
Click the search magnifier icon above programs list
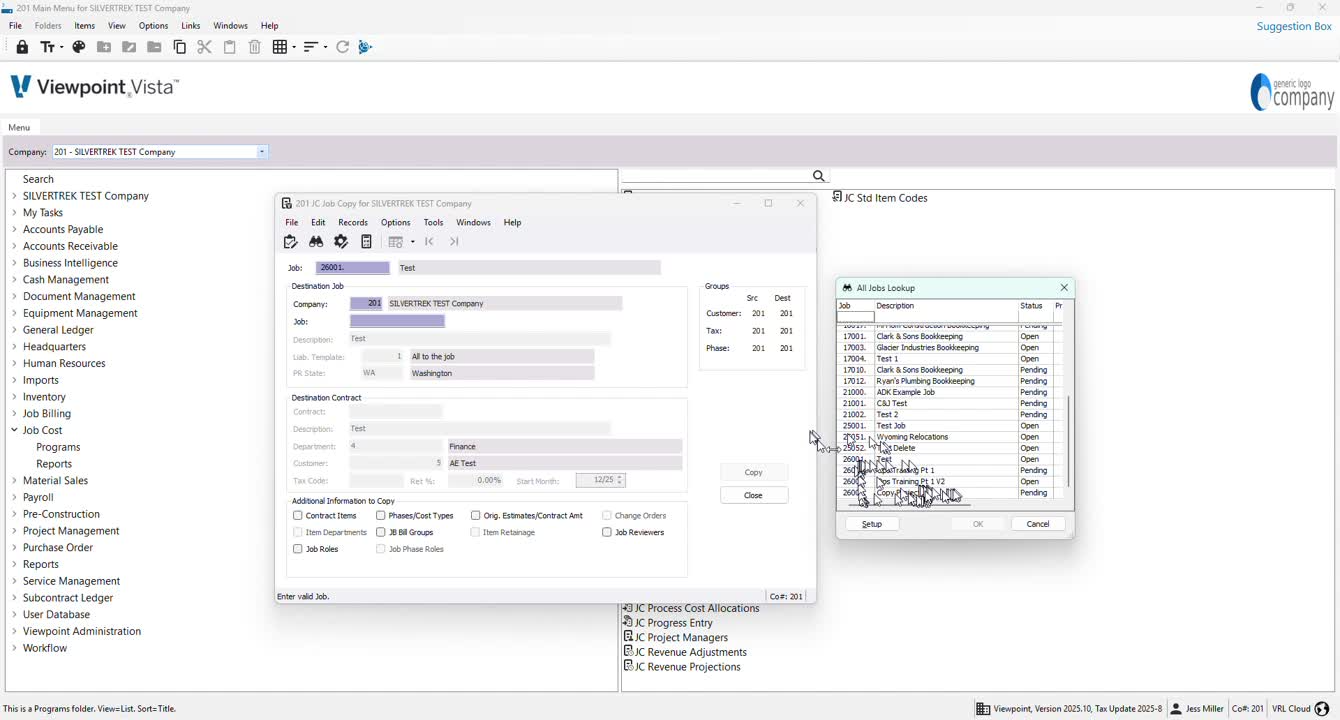(819, 176)
